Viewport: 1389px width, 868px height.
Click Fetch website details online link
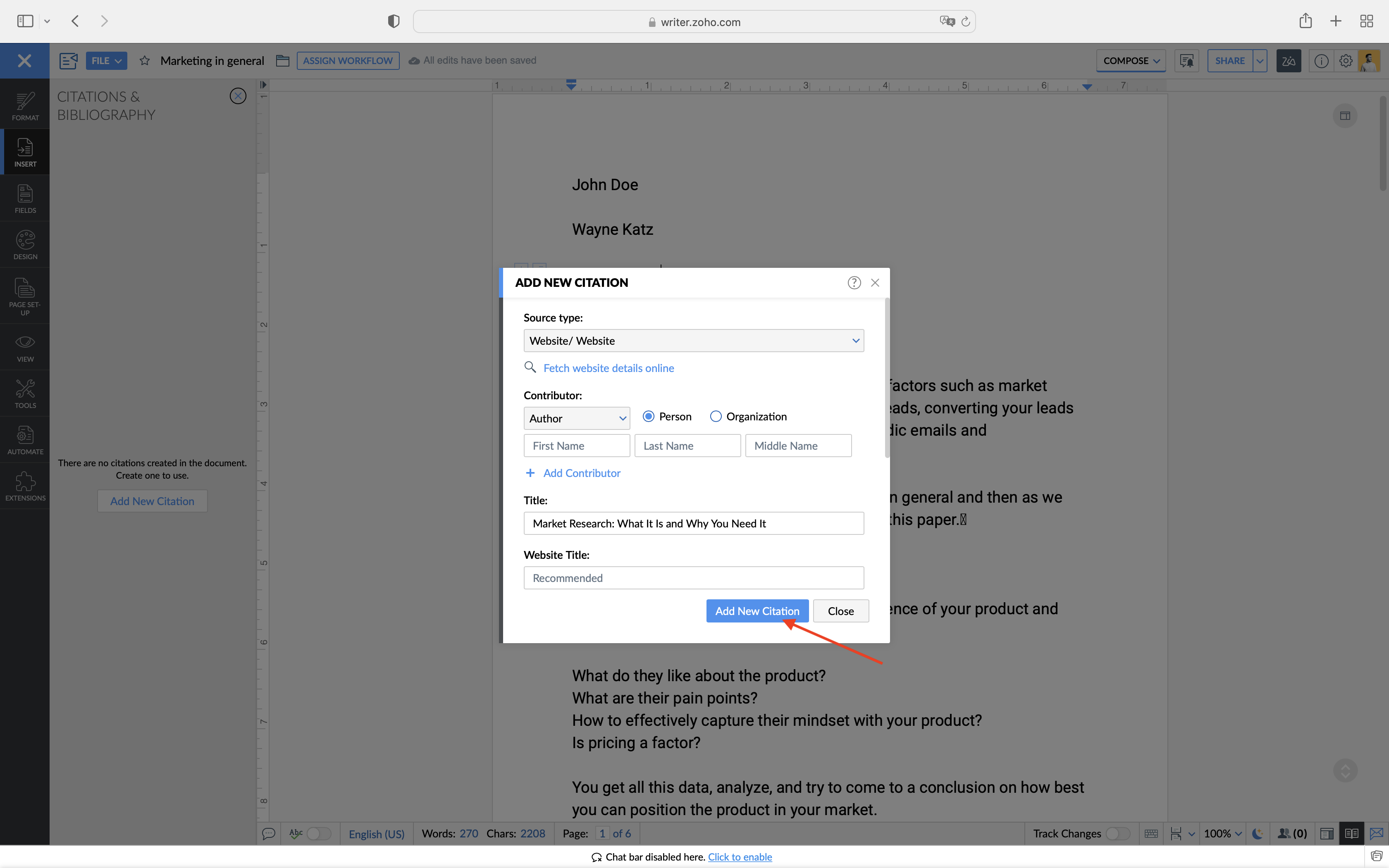(609, 368)
